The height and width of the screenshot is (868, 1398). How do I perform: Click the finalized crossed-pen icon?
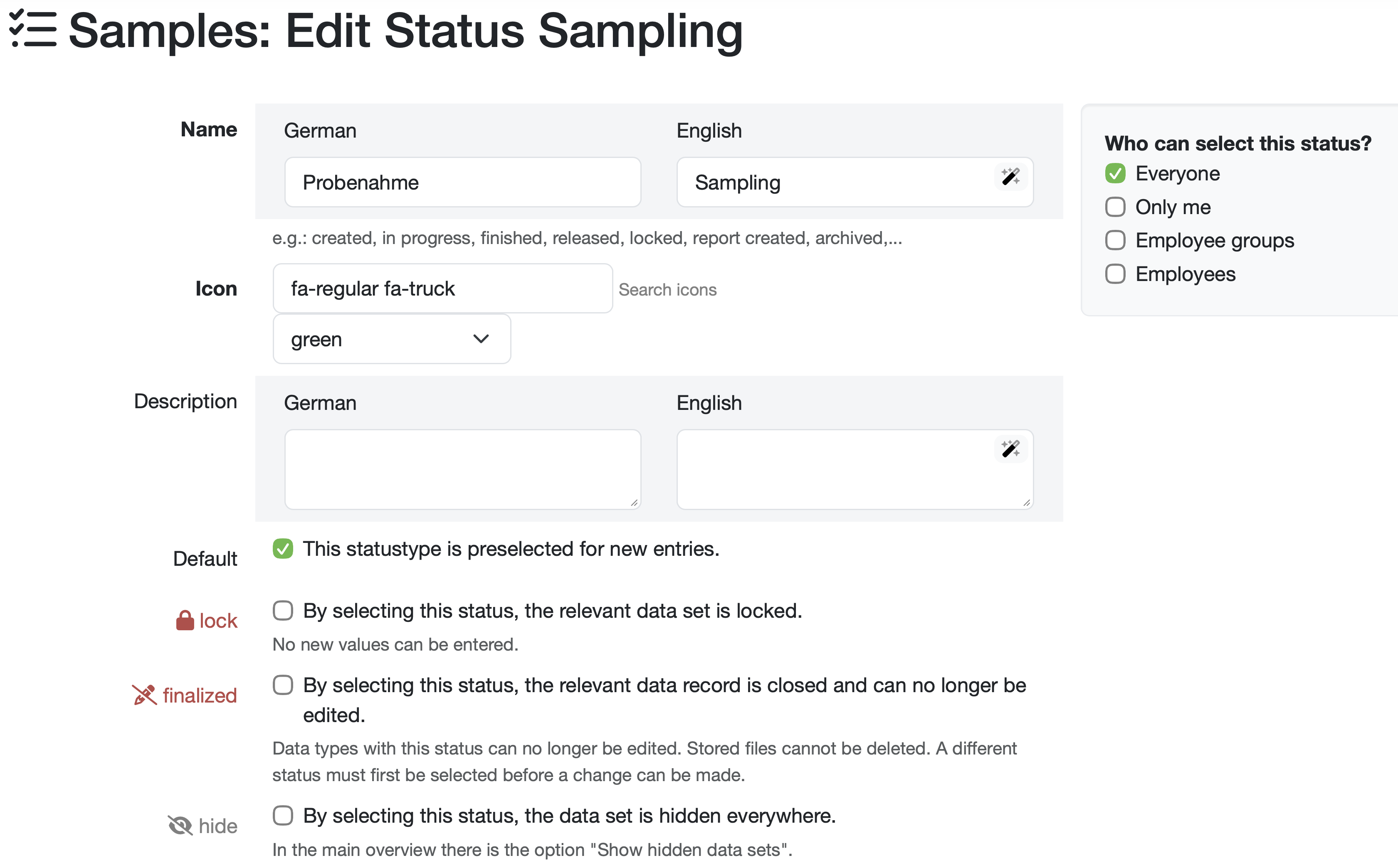pyautogui.click(x=144, y=695)
